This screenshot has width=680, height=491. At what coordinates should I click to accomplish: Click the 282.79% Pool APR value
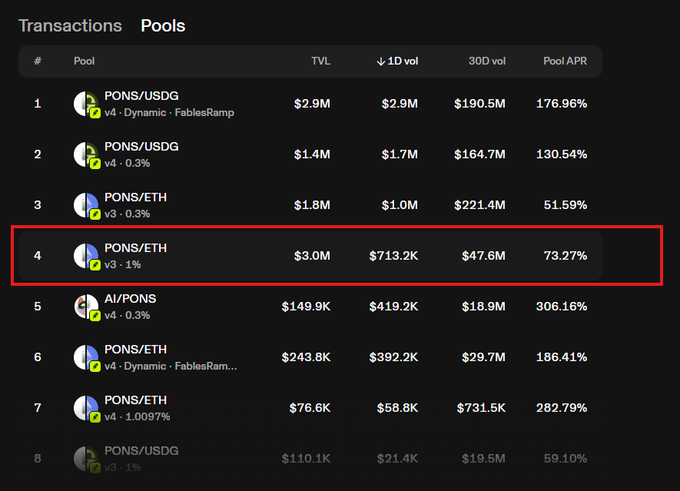tap(562, 408)
